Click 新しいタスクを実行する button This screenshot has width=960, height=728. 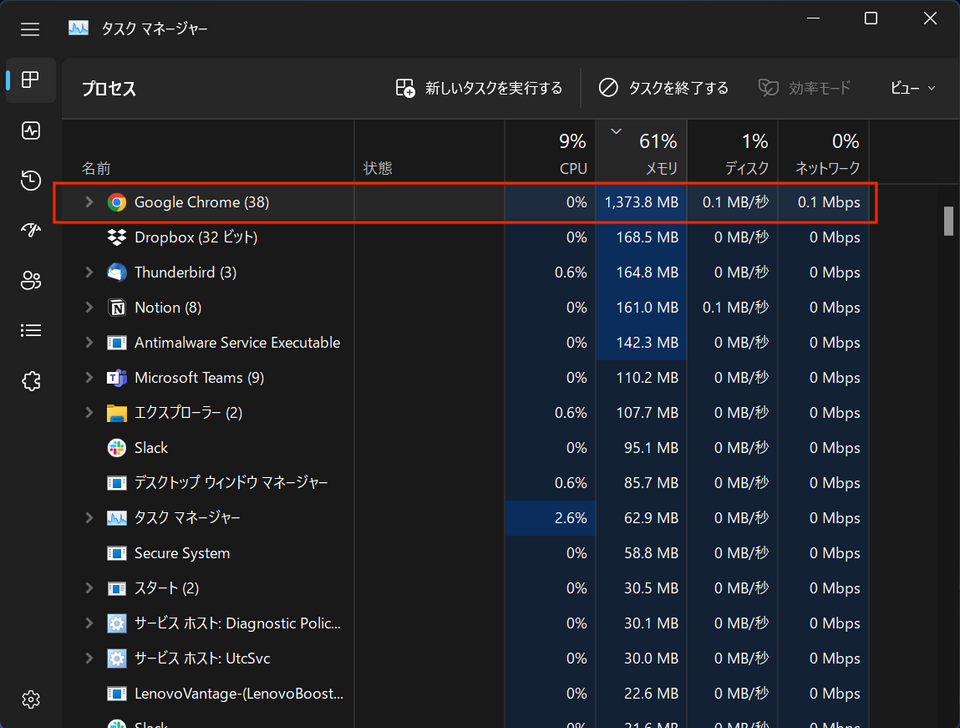(x=479, y=88)
